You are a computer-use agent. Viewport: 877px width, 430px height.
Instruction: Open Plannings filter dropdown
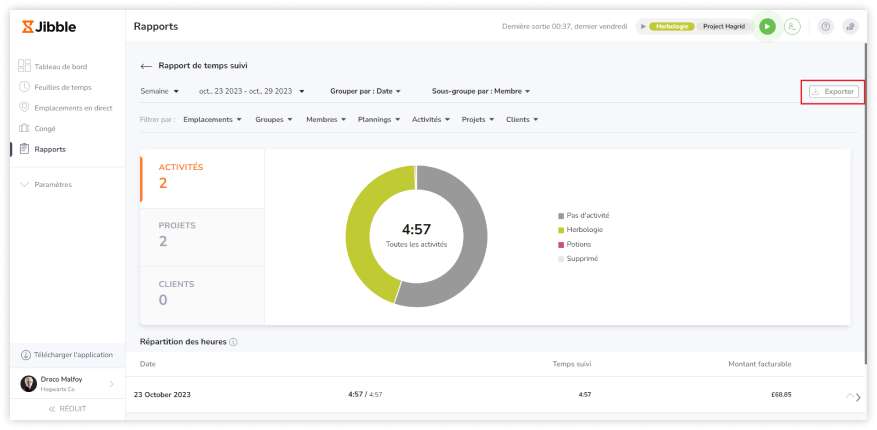pos(379,120)
